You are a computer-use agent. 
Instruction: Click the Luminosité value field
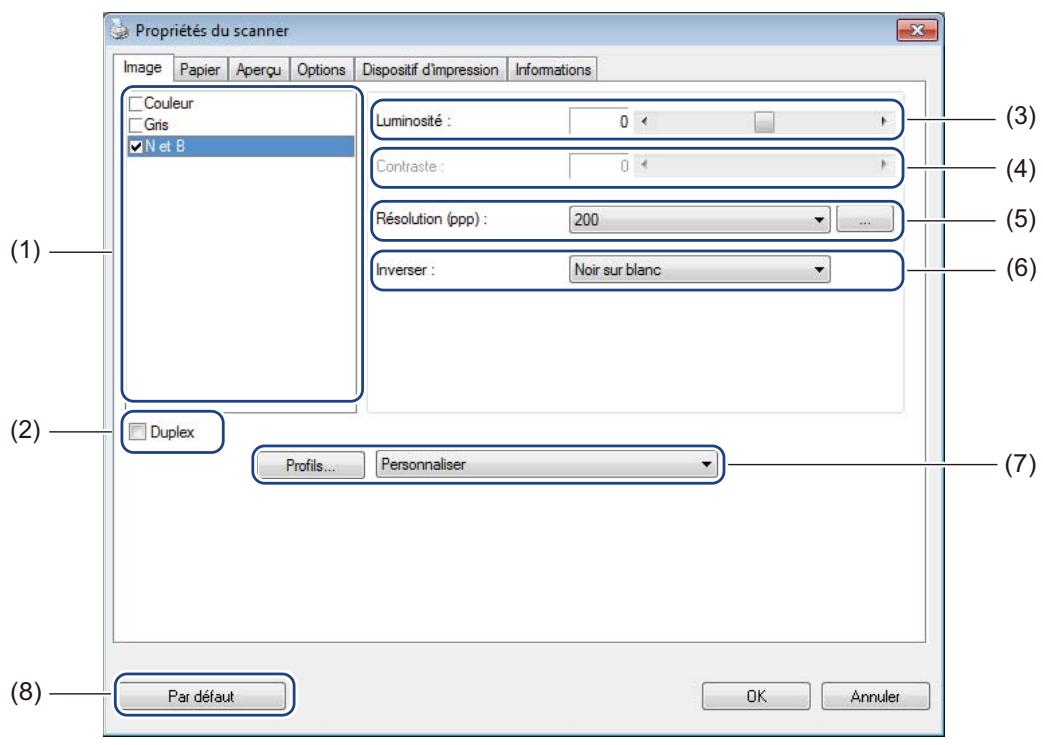599,121
